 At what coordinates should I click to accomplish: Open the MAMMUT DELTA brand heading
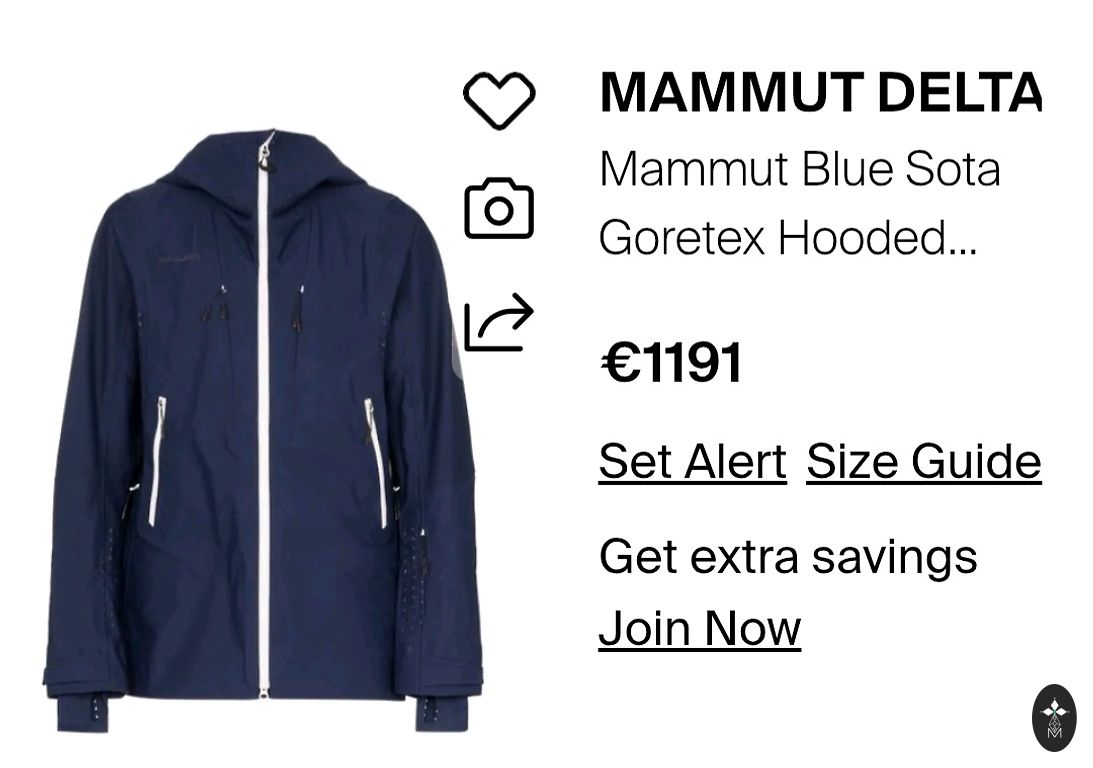820,92
